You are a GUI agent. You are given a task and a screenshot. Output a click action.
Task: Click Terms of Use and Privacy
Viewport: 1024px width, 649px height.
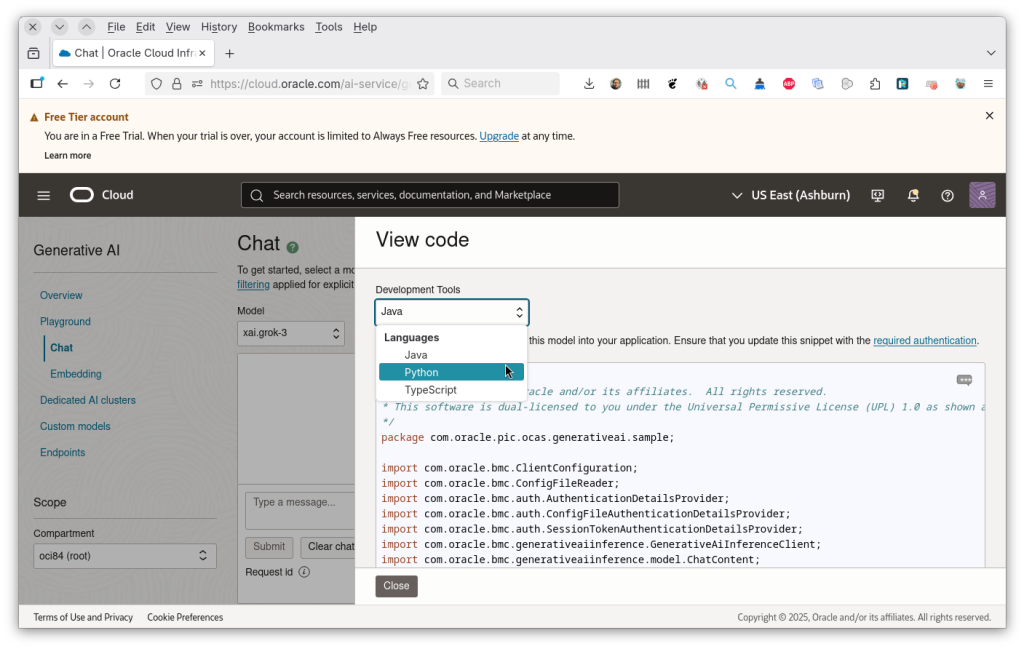83,617
